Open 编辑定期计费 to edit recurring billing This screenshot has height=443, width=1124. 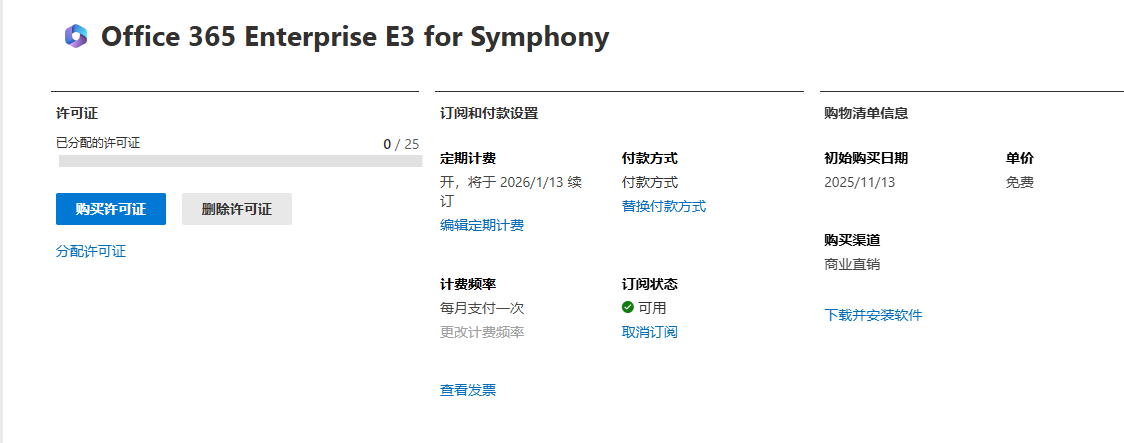(482, 225)
